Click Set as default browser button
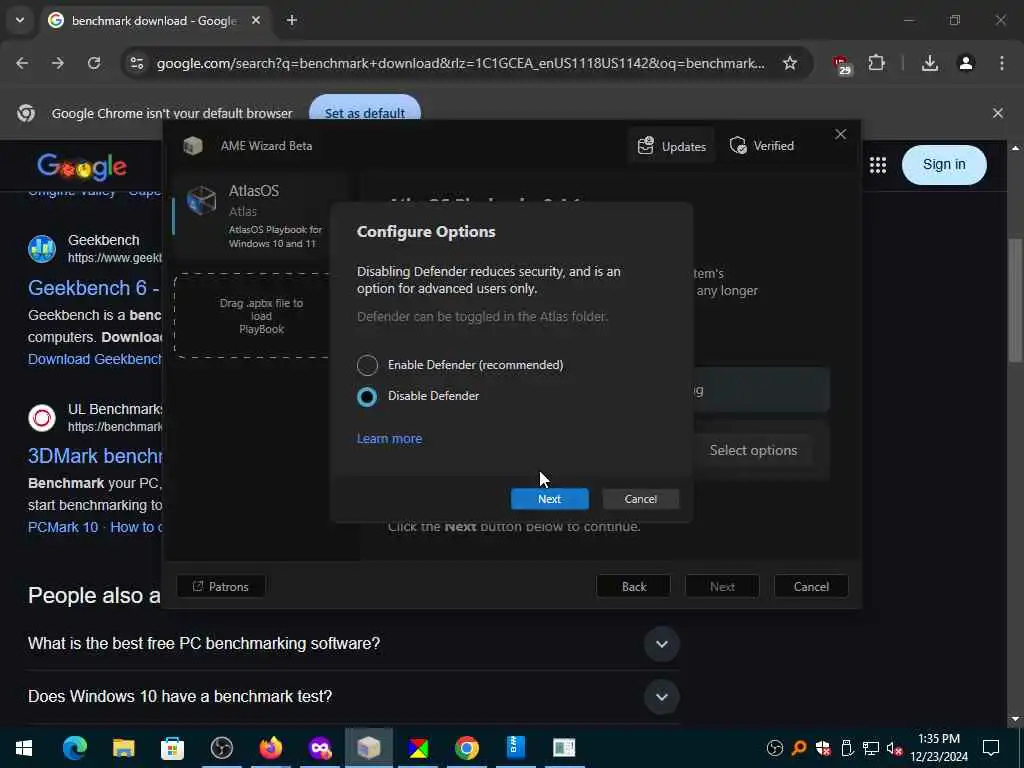Screen dimensions: 1024x768 364,112
